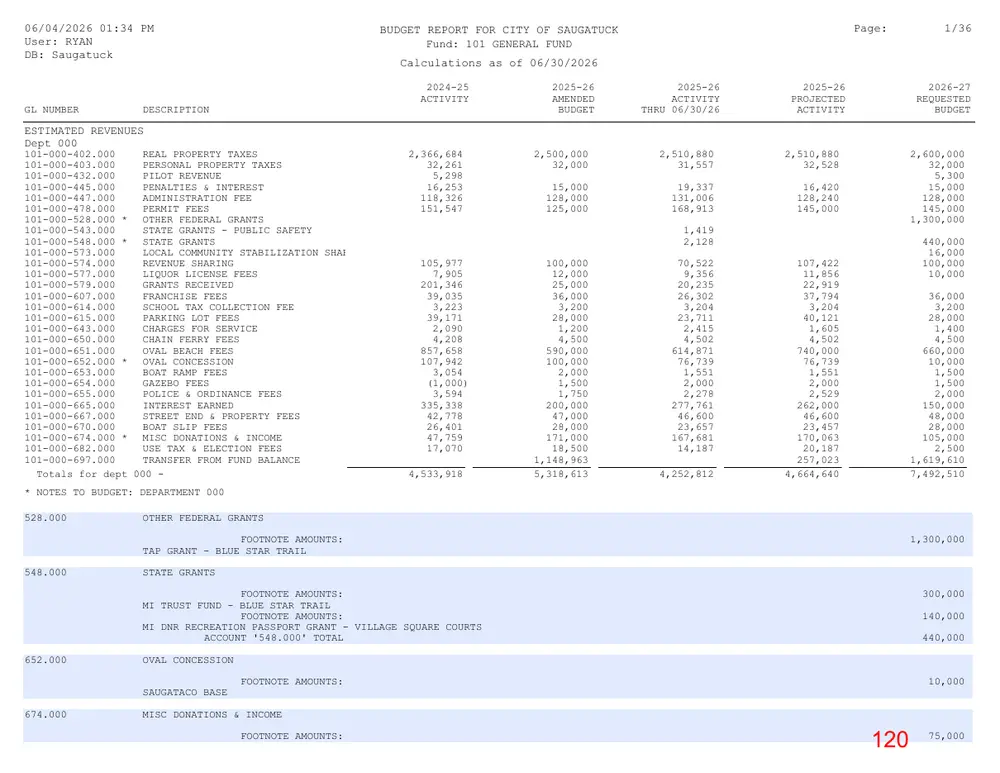Select the 674.000 MISC DONATIONS footnote header

[x=153, y=715]
